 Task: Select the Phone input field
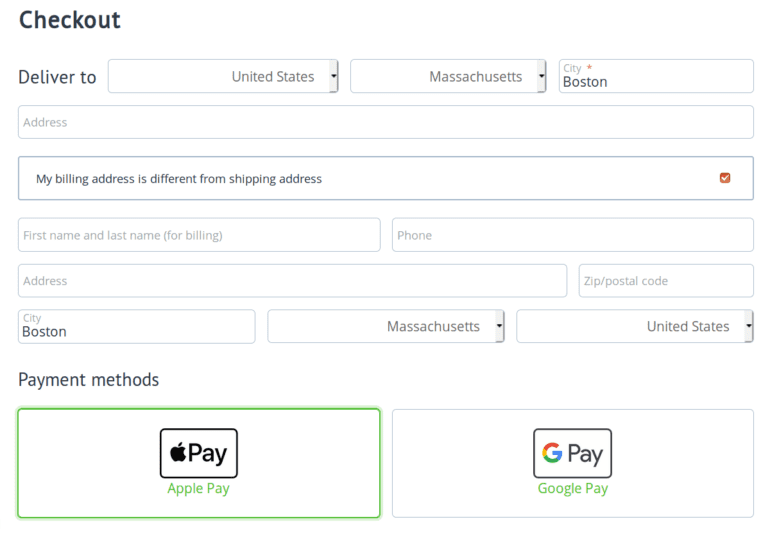click(x=572, y=235)
